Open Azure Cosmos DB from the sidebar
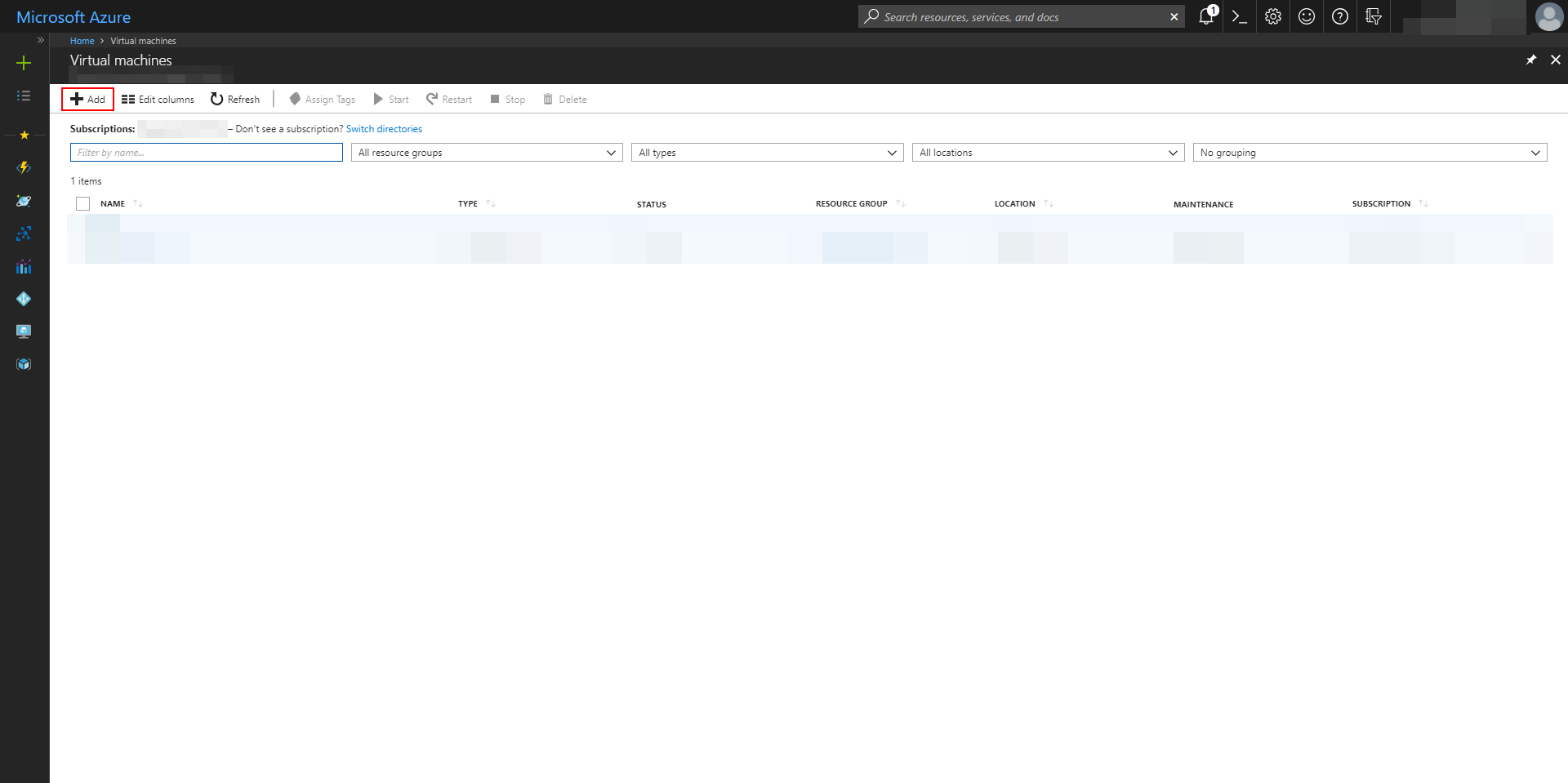Screen dimensions: 1568x783 click(x=24, y=201)
